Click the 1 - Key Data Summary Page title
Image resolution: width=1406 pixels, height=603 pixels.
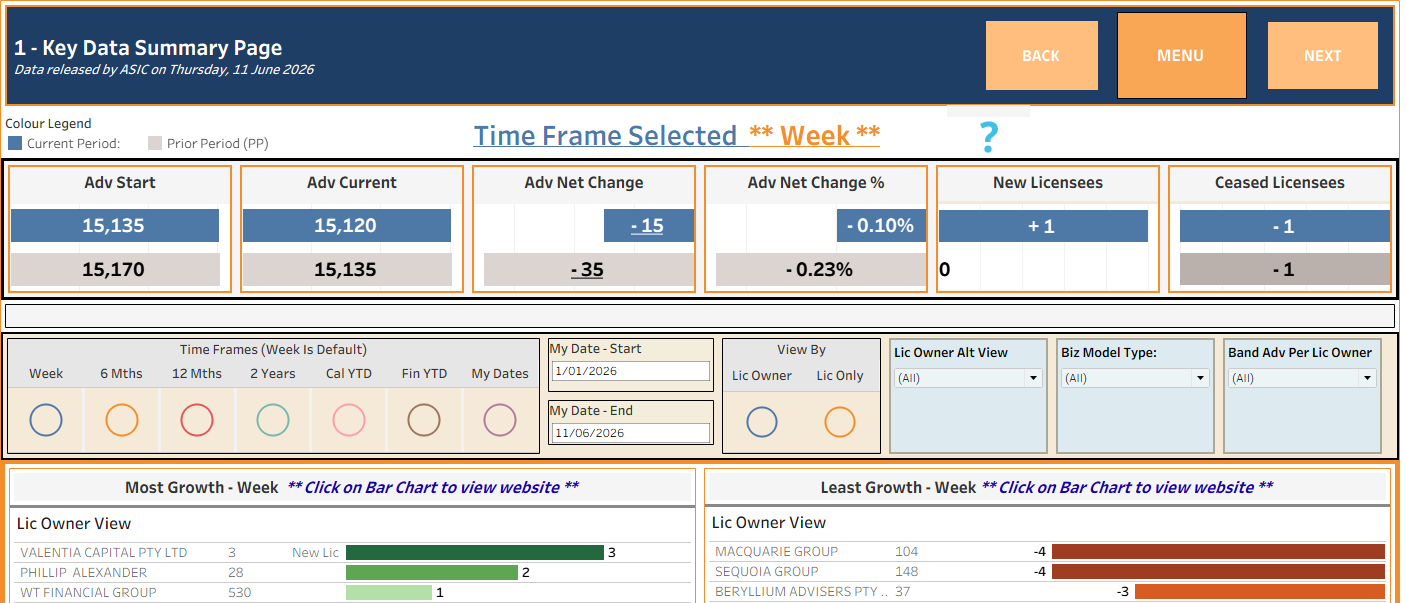coord(148,48)
